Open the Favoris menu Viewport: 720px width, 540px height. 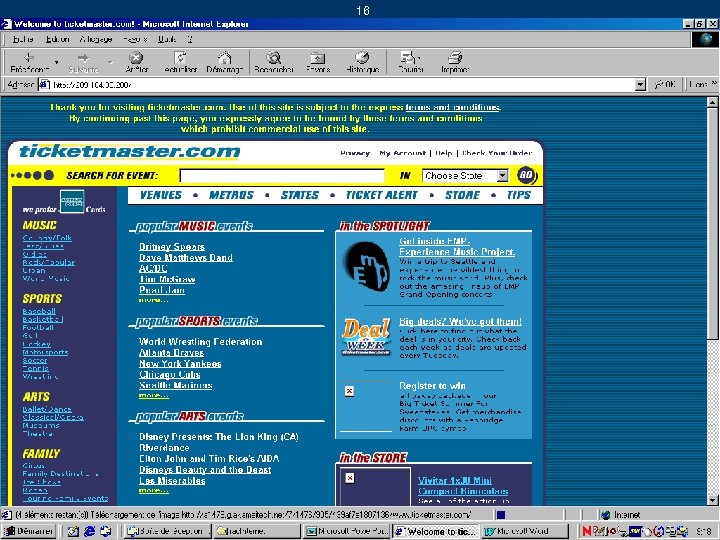coord(135,39)
